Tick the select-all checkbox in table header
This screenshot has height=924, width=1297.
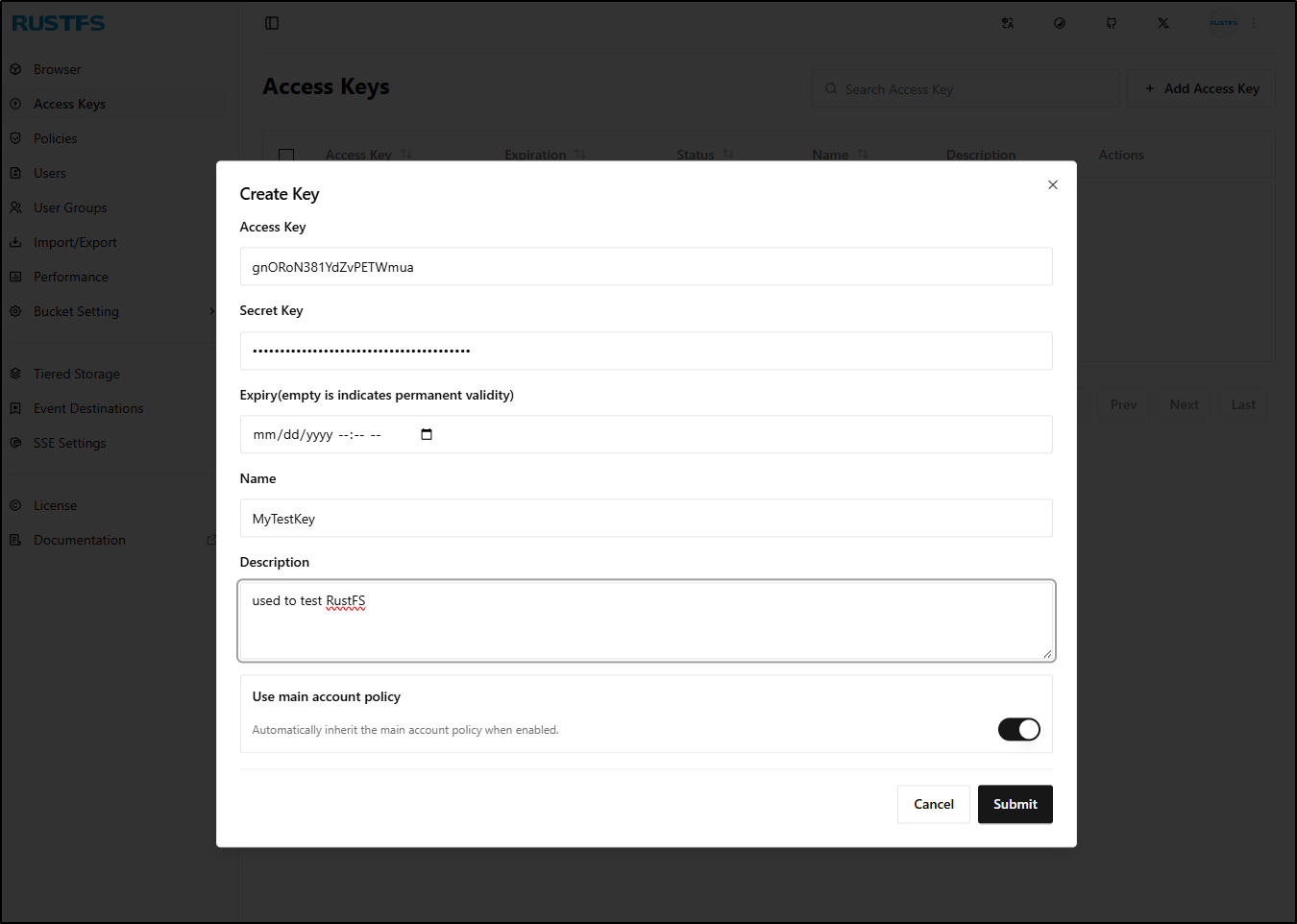tap(286, 156)
